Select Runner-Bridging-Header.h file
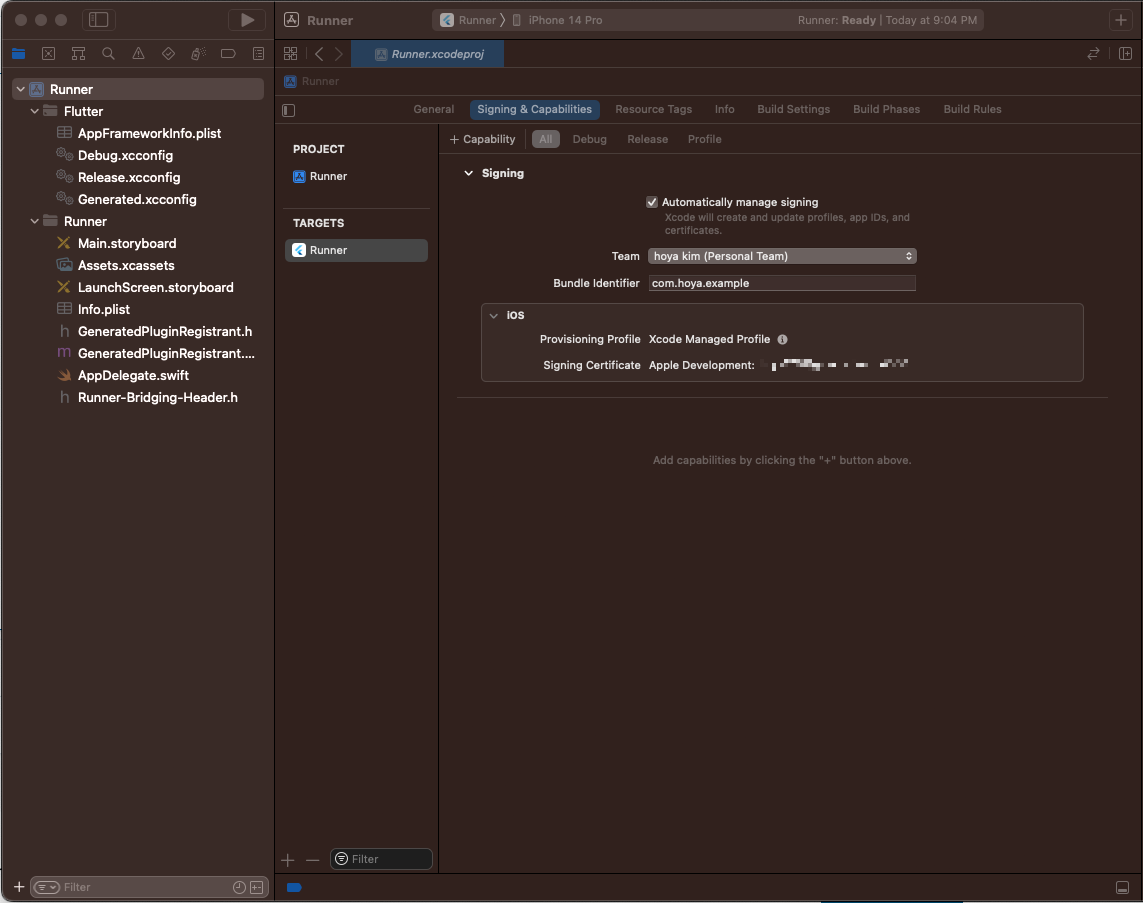1143x903 pixels. pyautogui.click(x=157, y=397)
